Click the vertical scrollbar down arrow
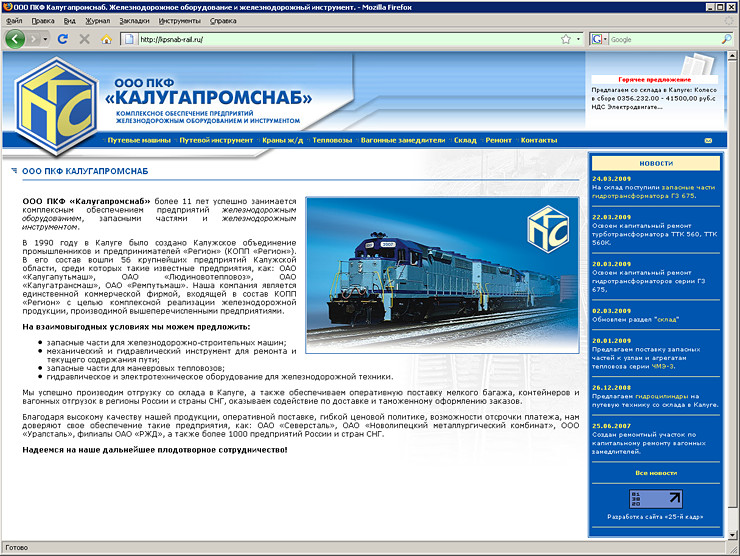The image size is (740, 556). [732, 535]
